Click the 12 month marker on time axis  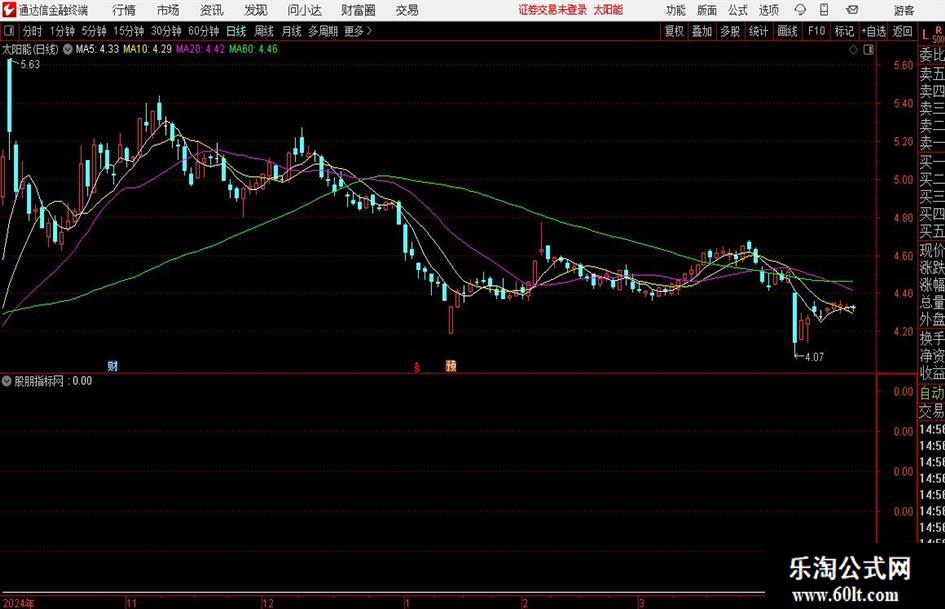click(268, 603)
